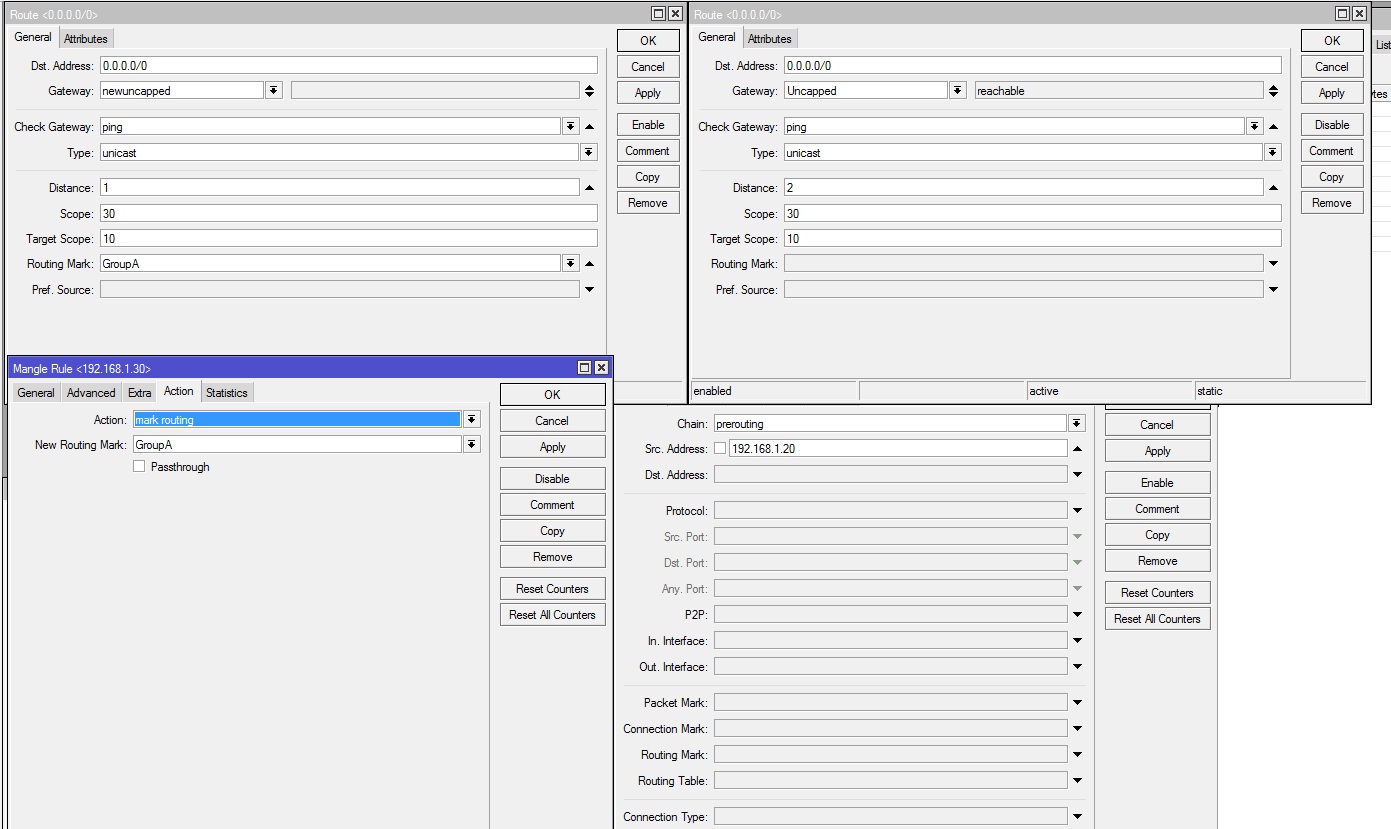1391x829 pixels.
Task: Click Target Scope field in Uncapped Route window
Action: (1032, 238)
